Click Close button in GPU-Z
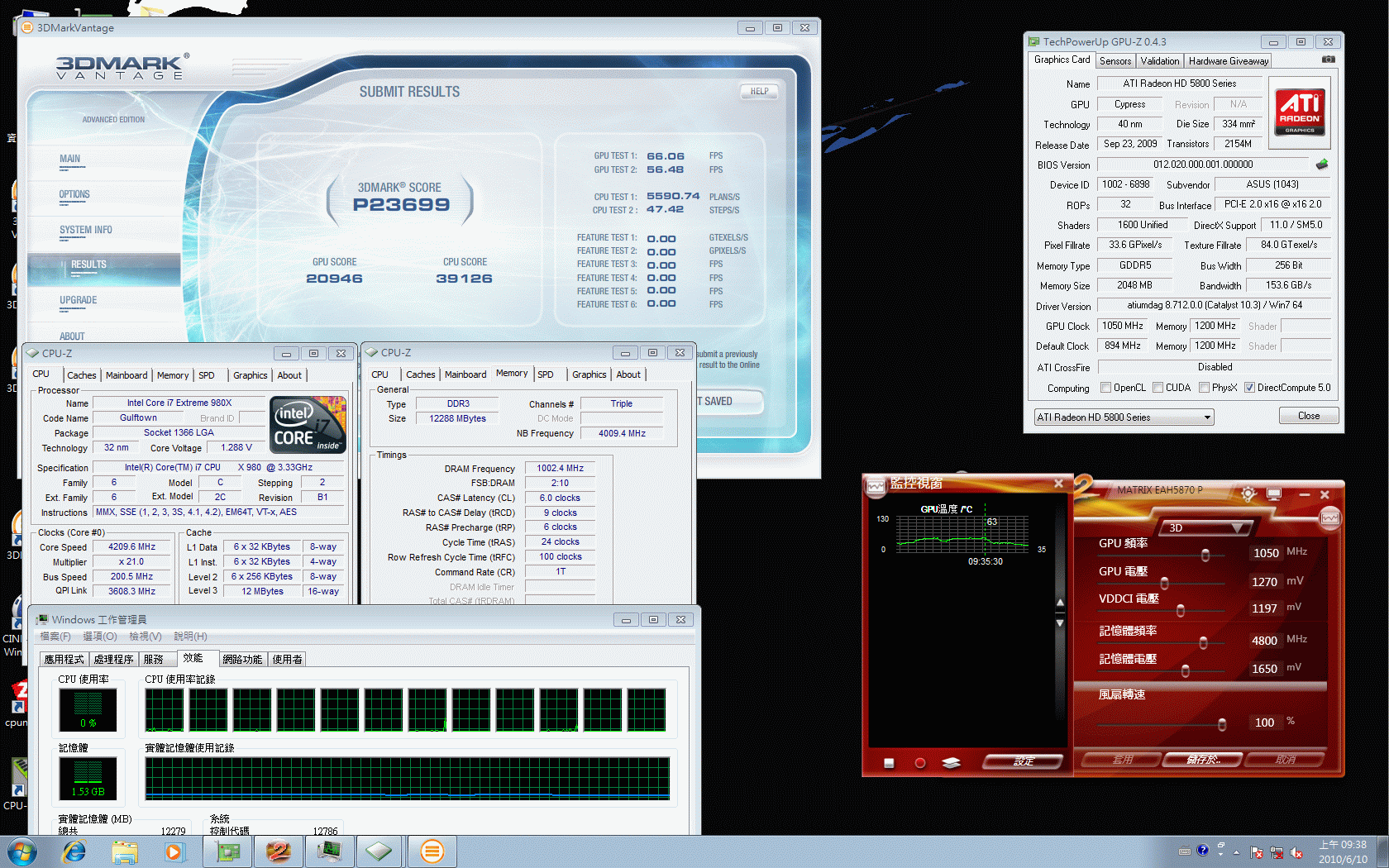This screenshot has width=1389, height=868. [1309, 416]
